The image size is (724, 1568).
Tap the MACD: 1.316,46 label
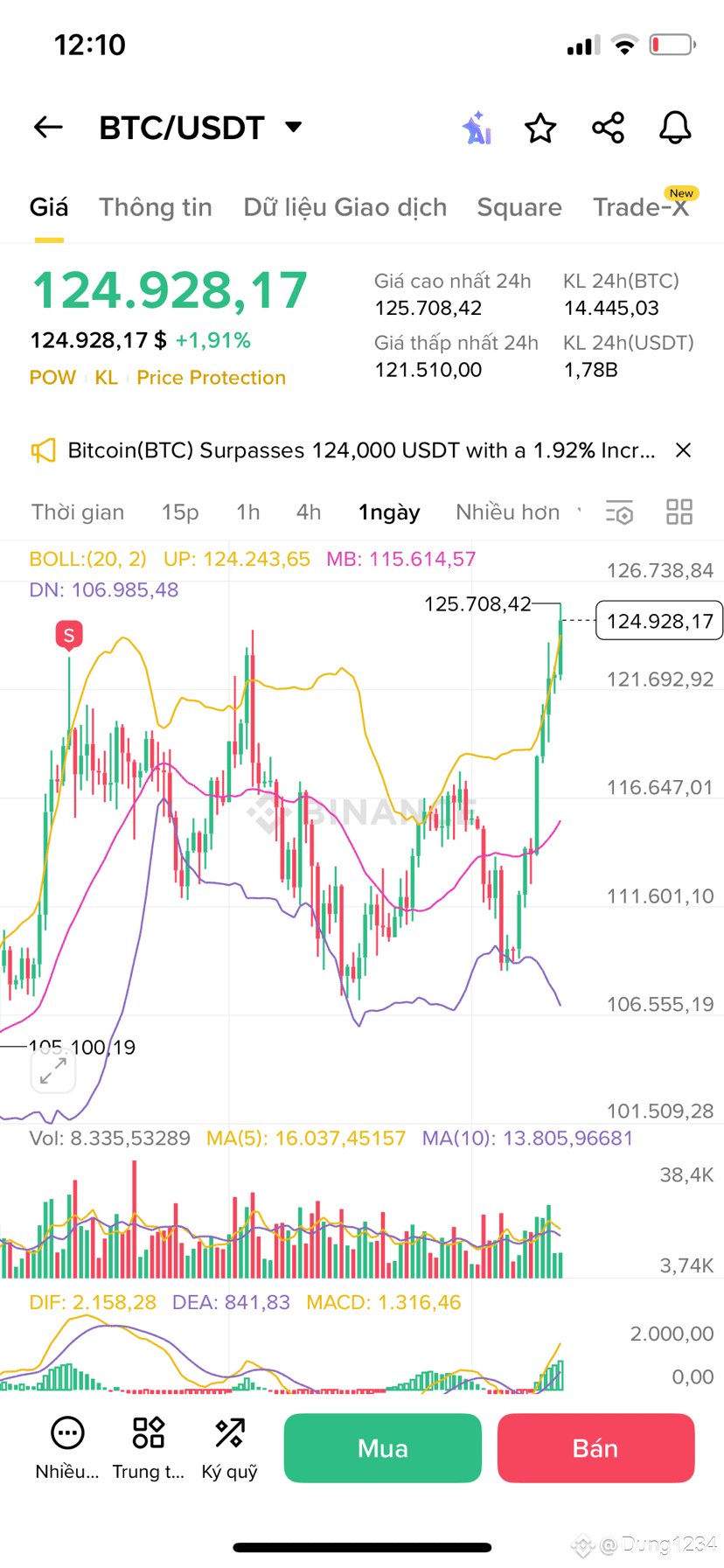coord(384,1303)
